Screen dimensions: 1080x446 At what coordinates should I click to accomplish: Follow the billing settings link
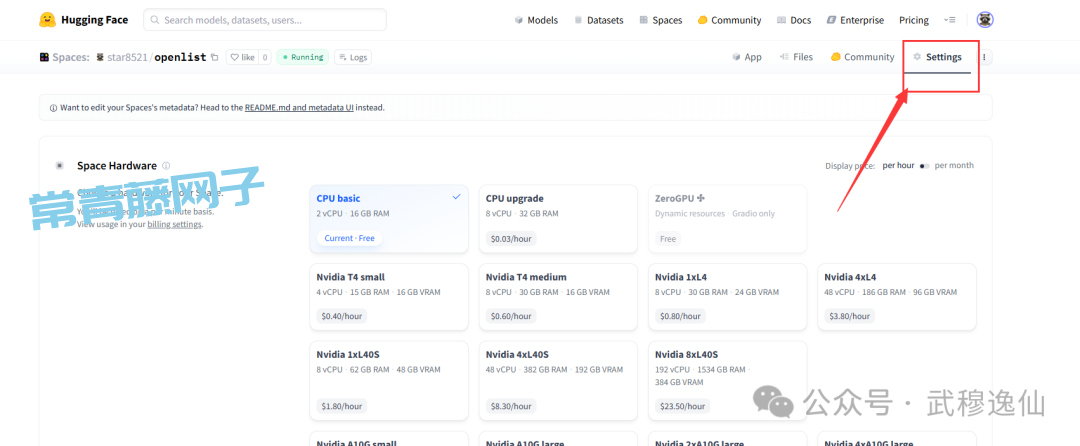tap(175, 225)
